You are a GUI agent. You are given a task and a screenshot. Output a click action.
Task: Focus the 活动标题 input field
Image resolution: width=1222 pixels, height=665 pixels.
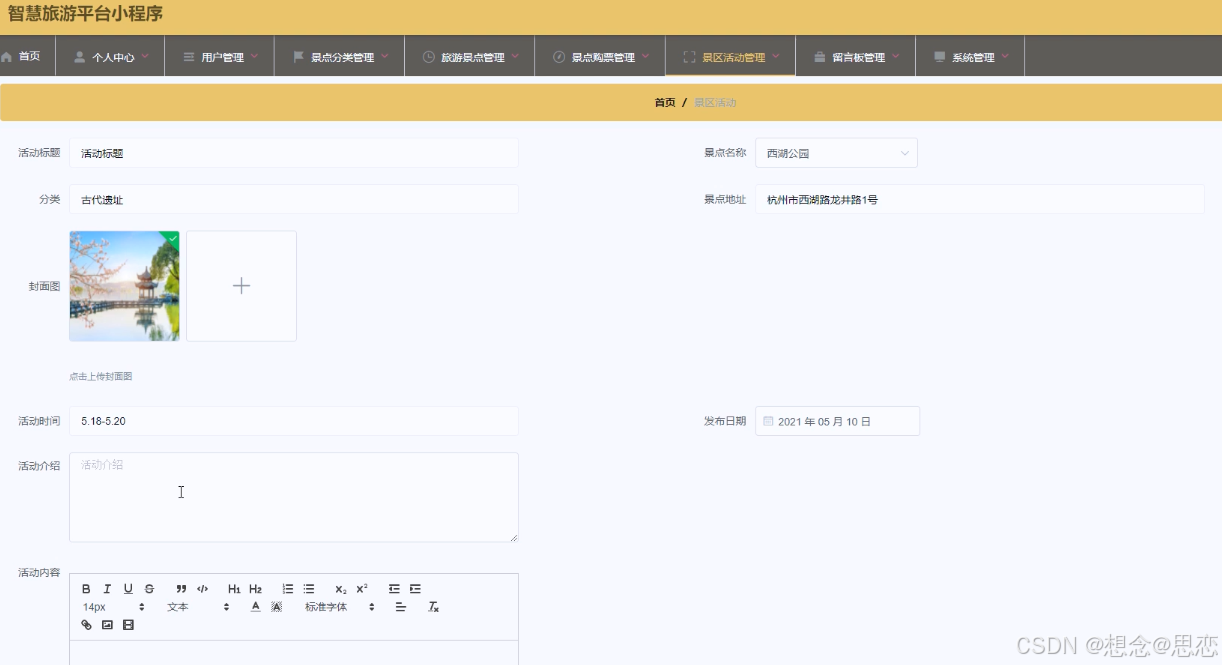point(294,153)
